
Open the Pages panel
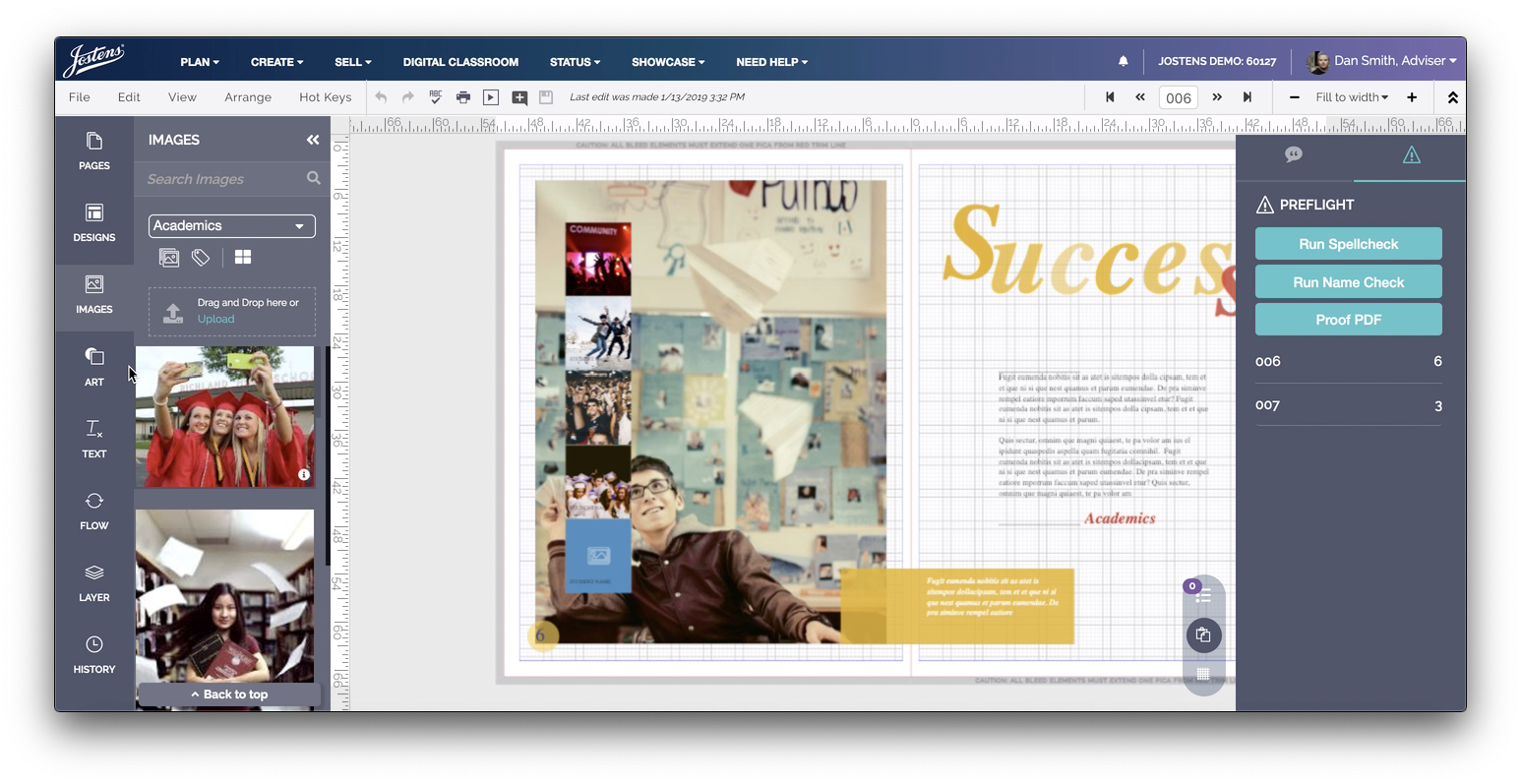[94, 151]
